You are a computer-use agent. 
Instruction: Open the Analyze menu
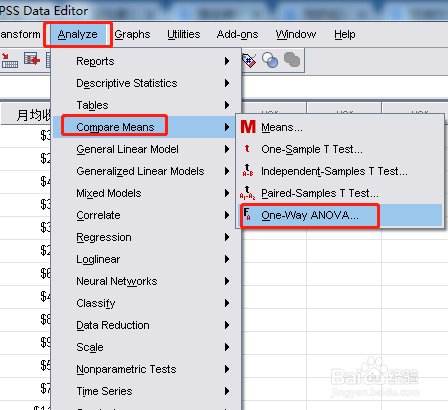pyautogui.click(x=77, y=34)
